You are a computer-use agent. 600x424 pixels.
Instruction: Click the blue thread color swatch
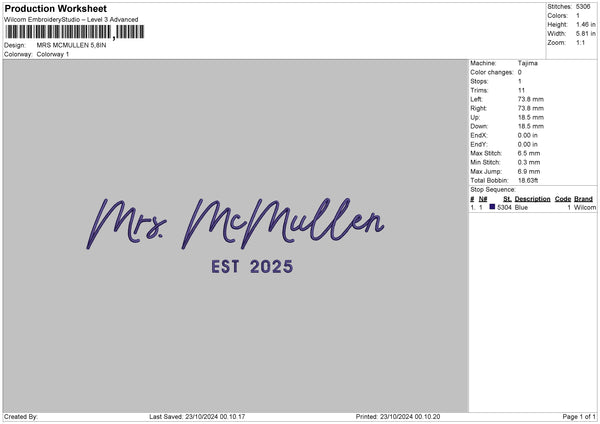tap(492, 207)
